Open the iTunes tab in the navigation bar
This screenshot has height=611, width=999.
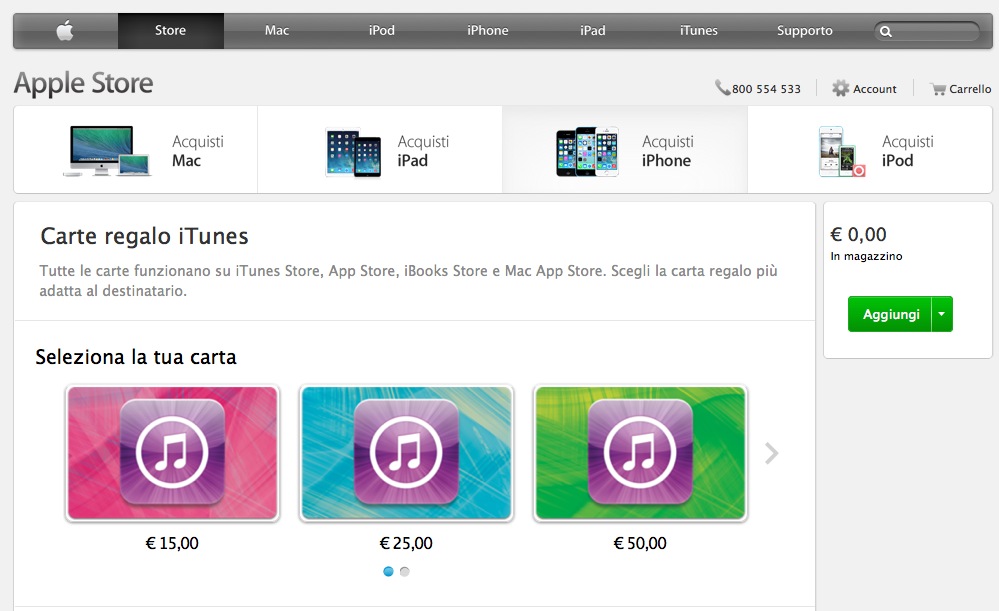tap(698, 31)
